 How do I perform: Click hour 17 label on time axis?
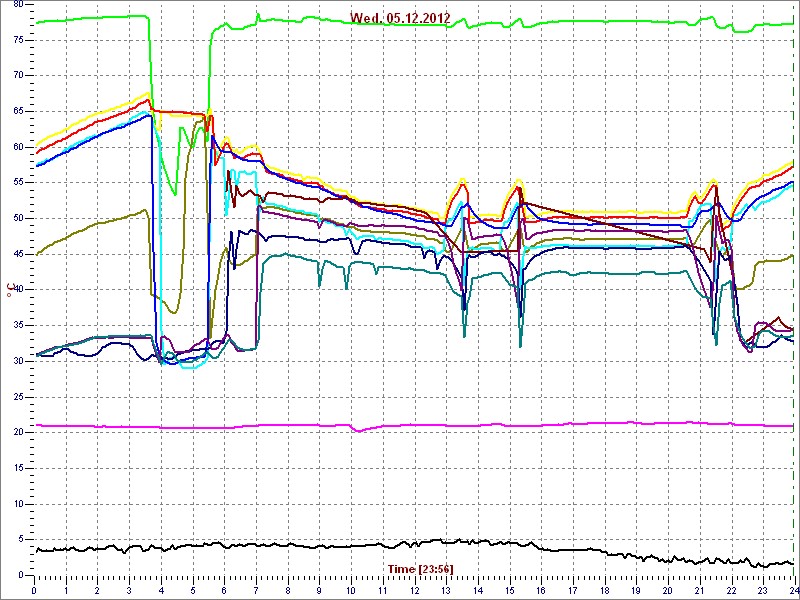[573, 588]
